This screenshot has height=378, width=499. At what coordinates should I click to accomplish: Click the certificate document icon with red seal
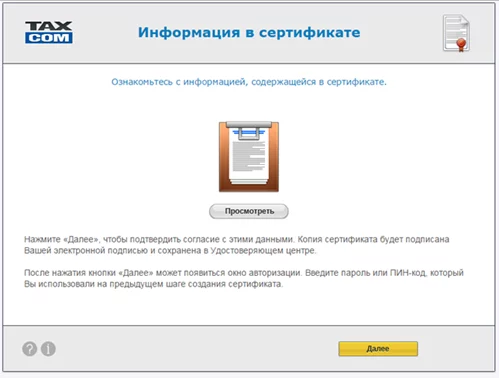[456, 33]
